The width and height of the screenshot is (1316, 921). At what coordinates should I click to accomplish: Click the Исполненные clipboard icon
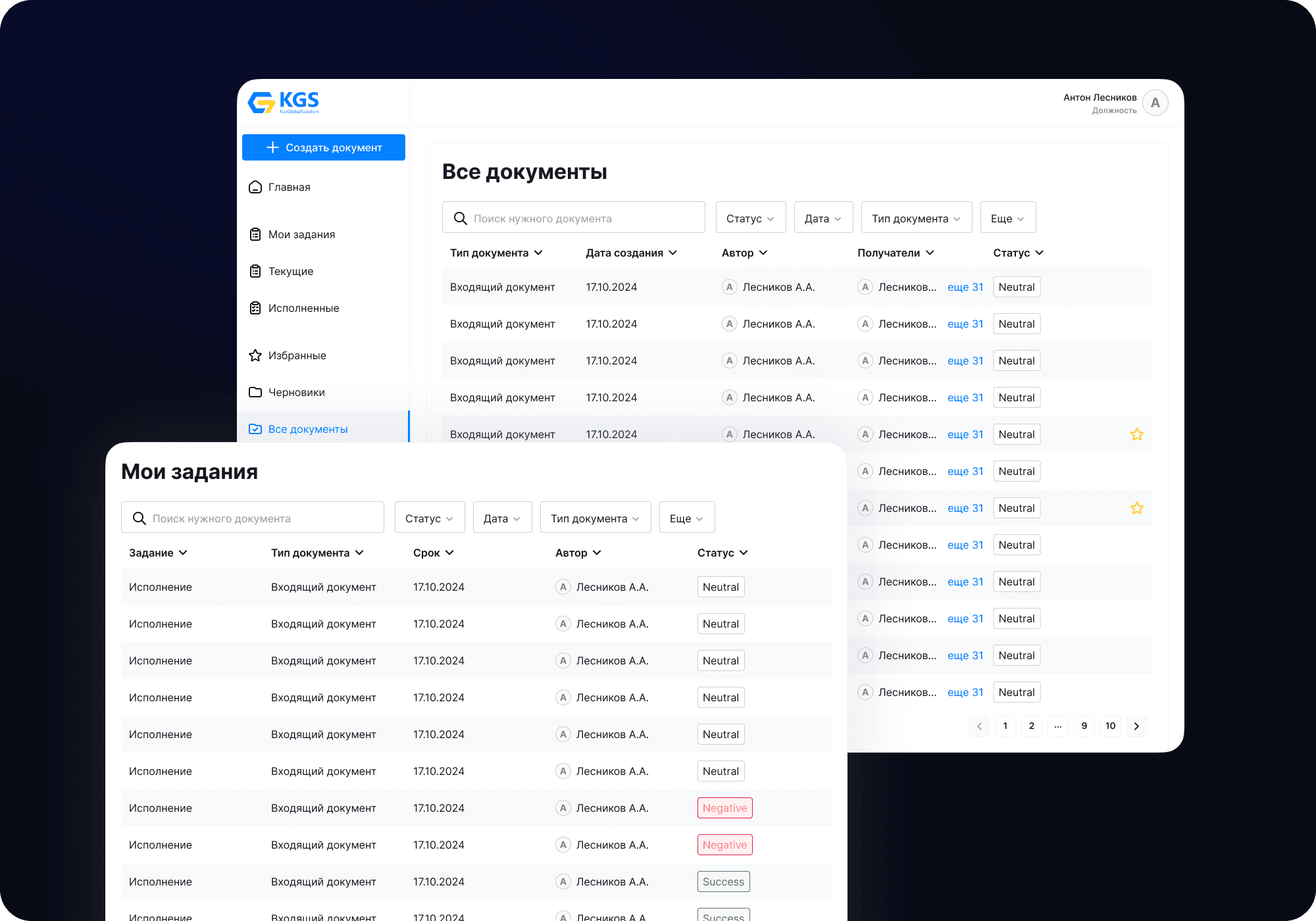click(255, 309)
